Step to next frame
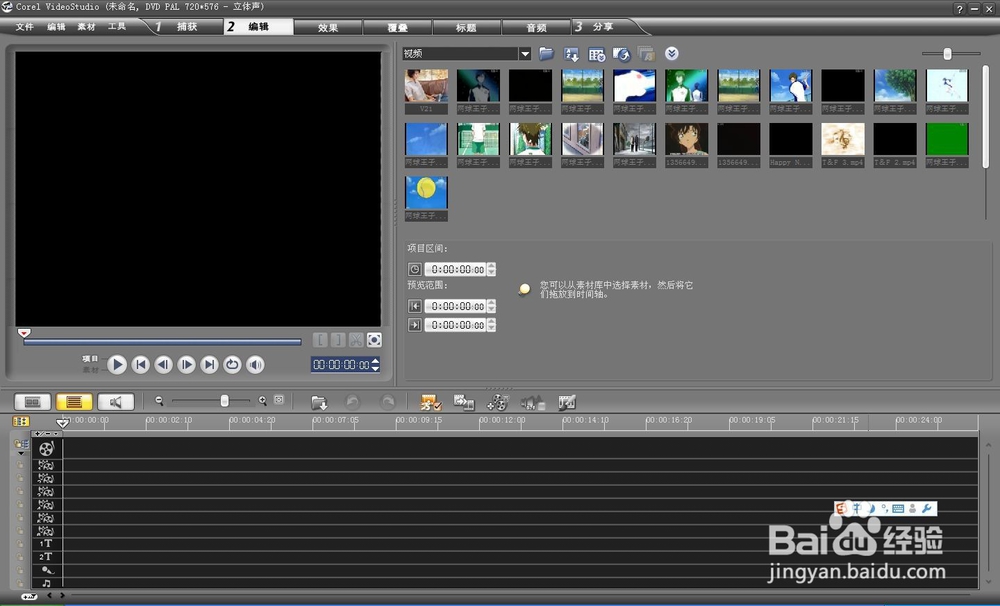Screen dimensions: 1000x606 [x=186, y=365]
